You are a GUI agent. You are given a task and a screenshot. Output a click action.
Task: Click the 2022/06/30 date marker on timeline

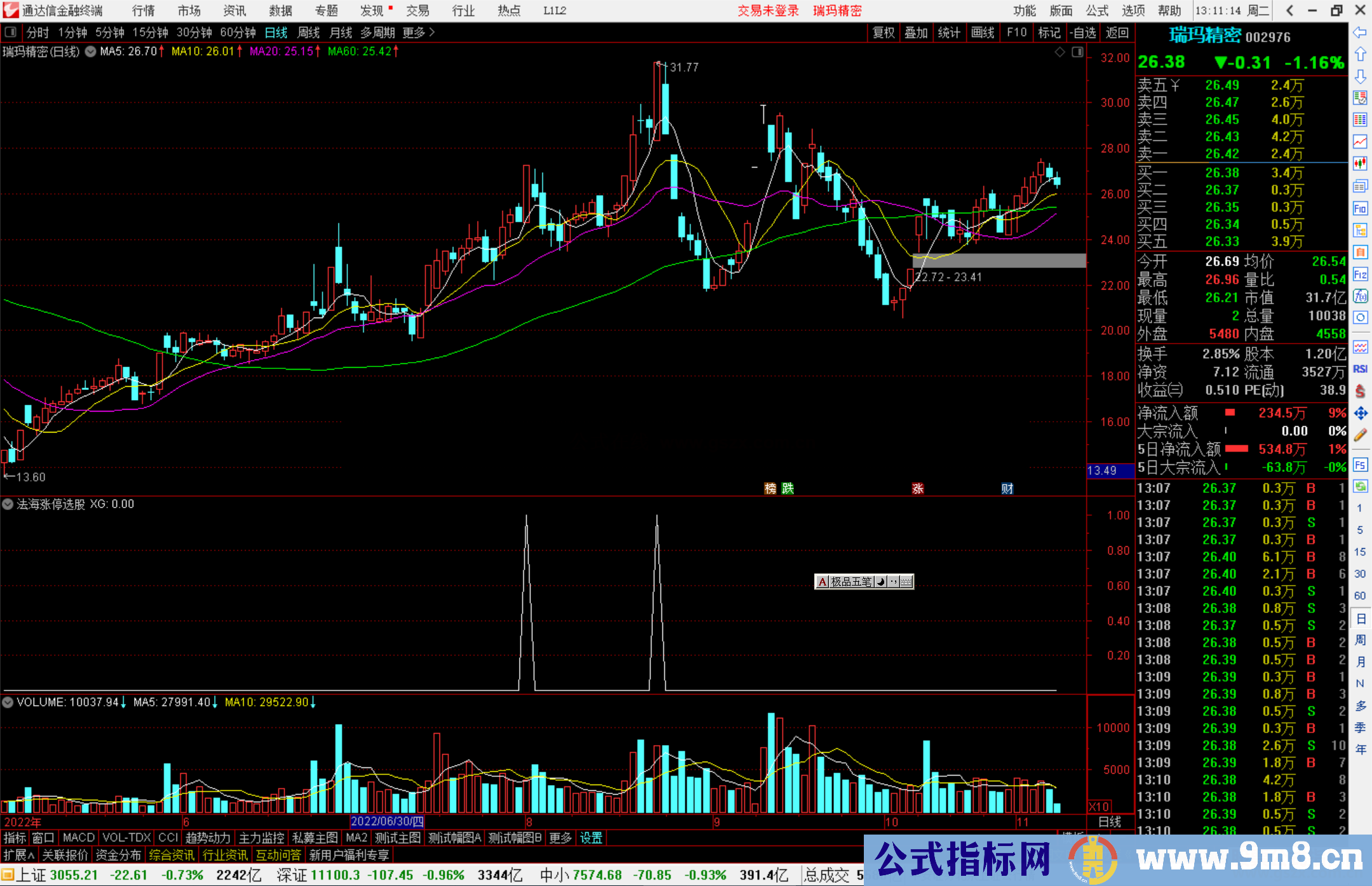tap(387, 822)
